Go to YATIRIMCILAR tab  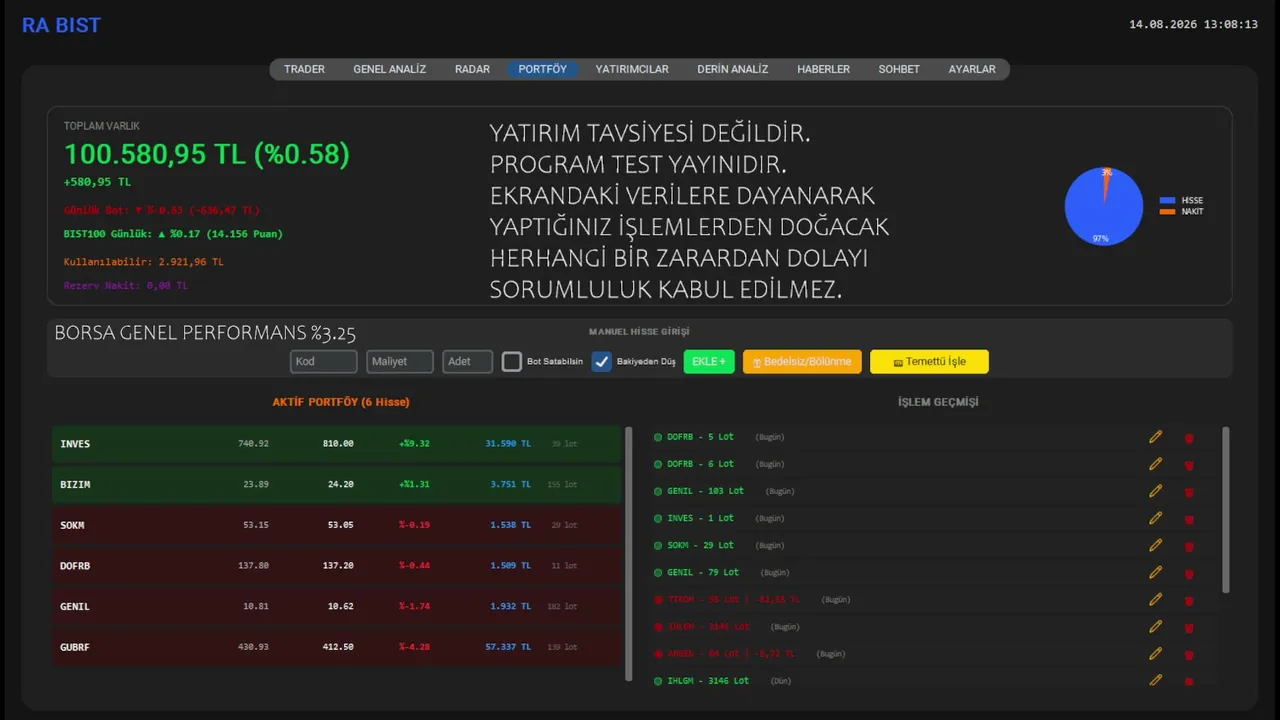[x=632, y=69]
